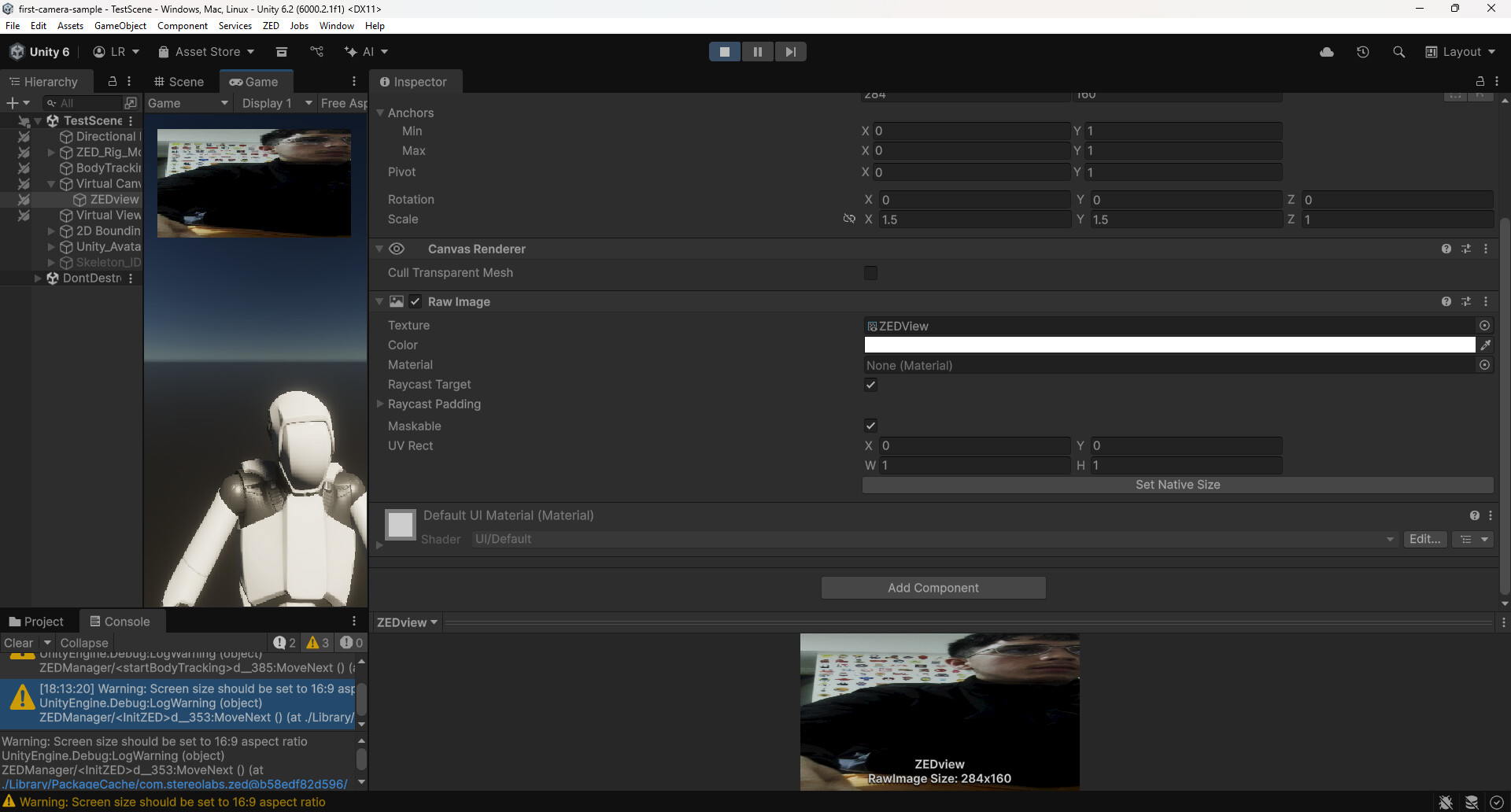Open the Undo History icon
This screenshot has height=812, width=1511.
[x=1363, y=52]
